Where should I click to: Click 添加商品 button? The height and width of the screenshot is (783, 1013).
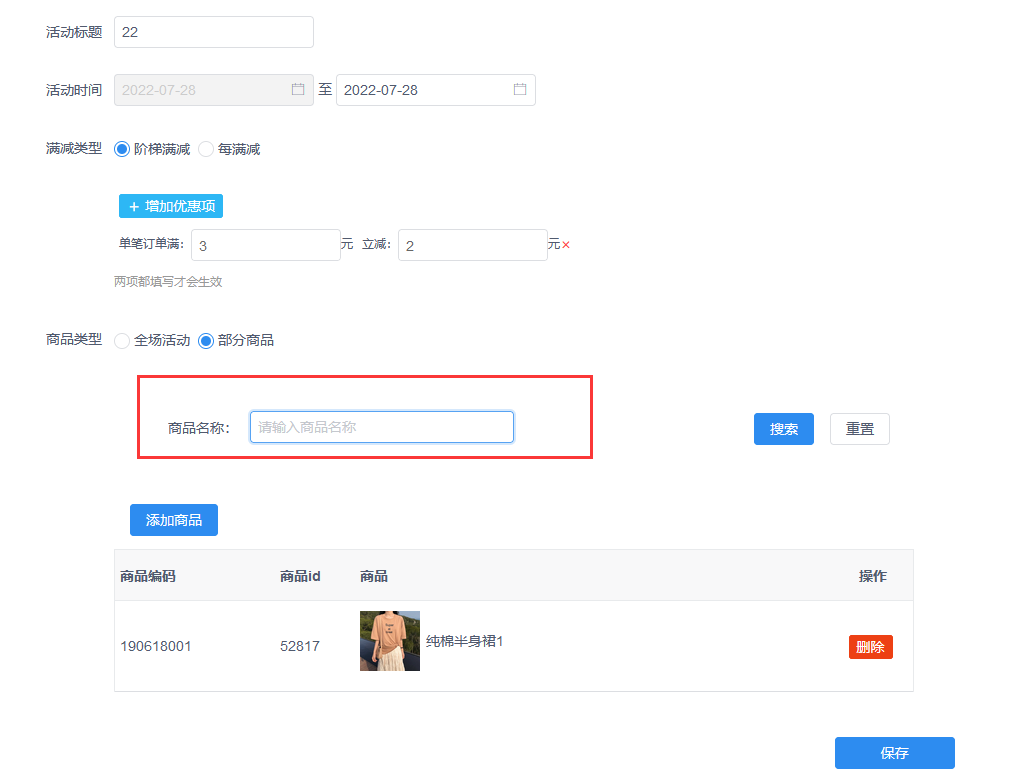point(174,520)
